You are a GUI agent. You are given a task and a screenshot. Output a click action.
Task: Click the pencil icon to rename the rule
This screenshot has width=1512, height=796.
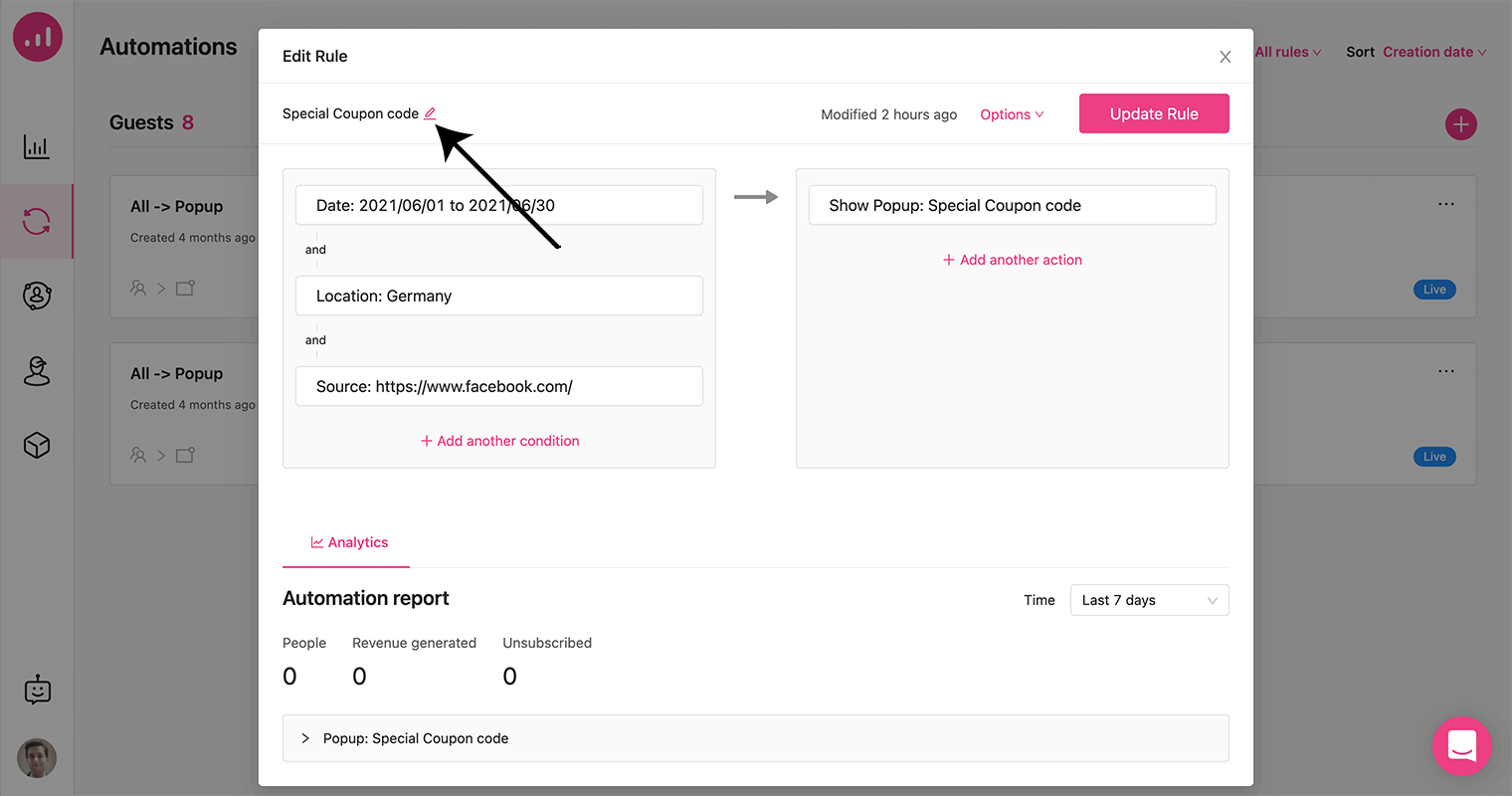(430, 113)
